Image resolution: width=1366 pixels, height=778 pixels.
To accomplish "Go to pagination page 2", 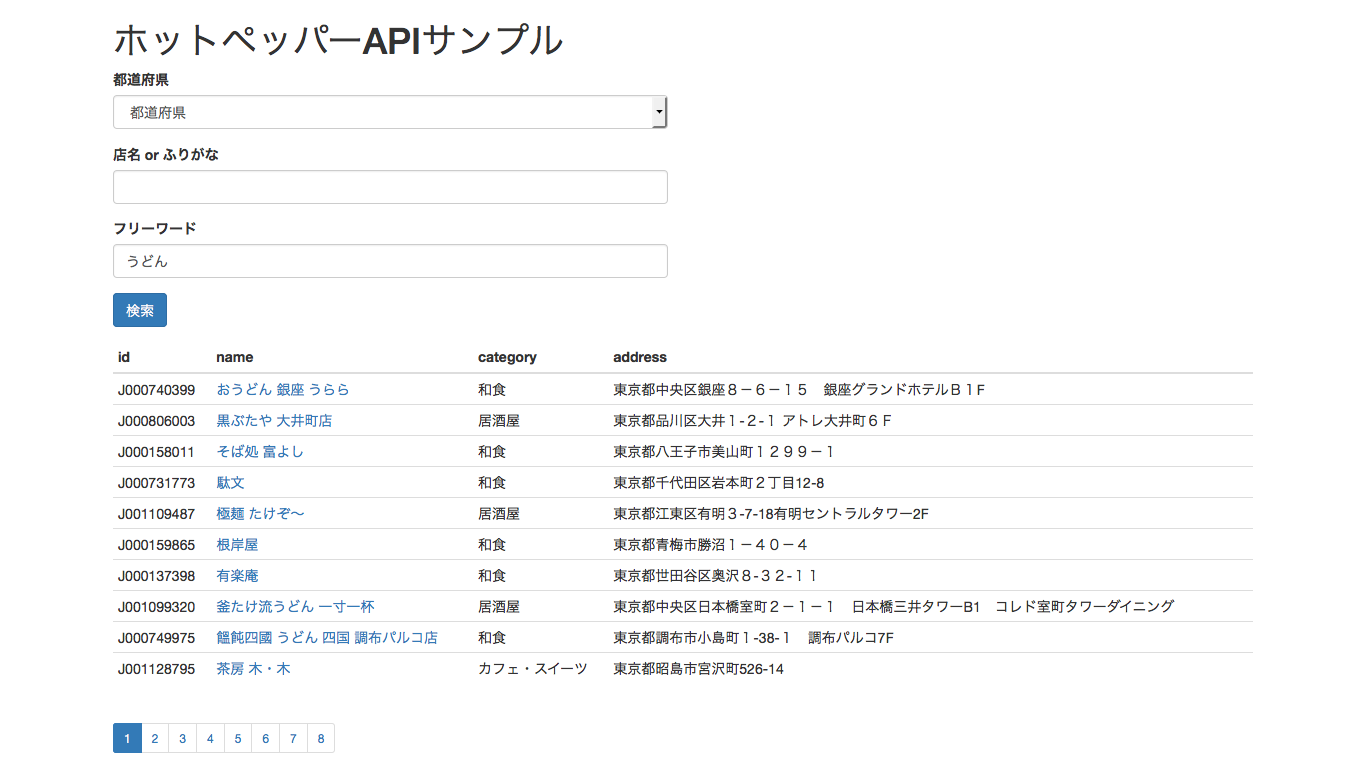I will click(155, 738).
